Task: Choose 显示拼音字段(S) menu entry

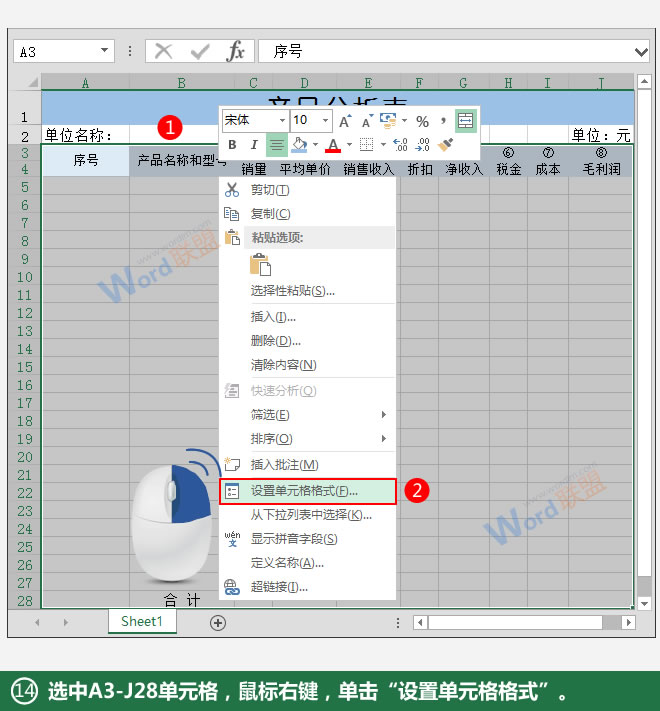Action: coord(307,539)
